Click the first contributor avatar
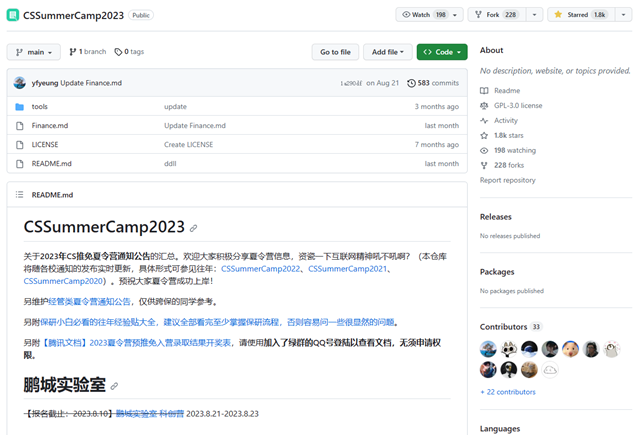640x435 pixels. (488, 349)
